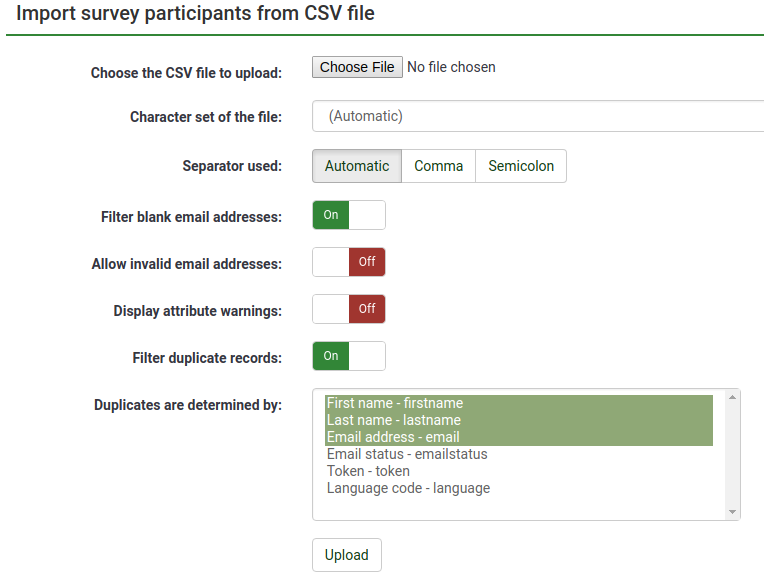Toggle Filter blank email addresses switch
This screenshot has height=581, width=764.
(348, 215)
